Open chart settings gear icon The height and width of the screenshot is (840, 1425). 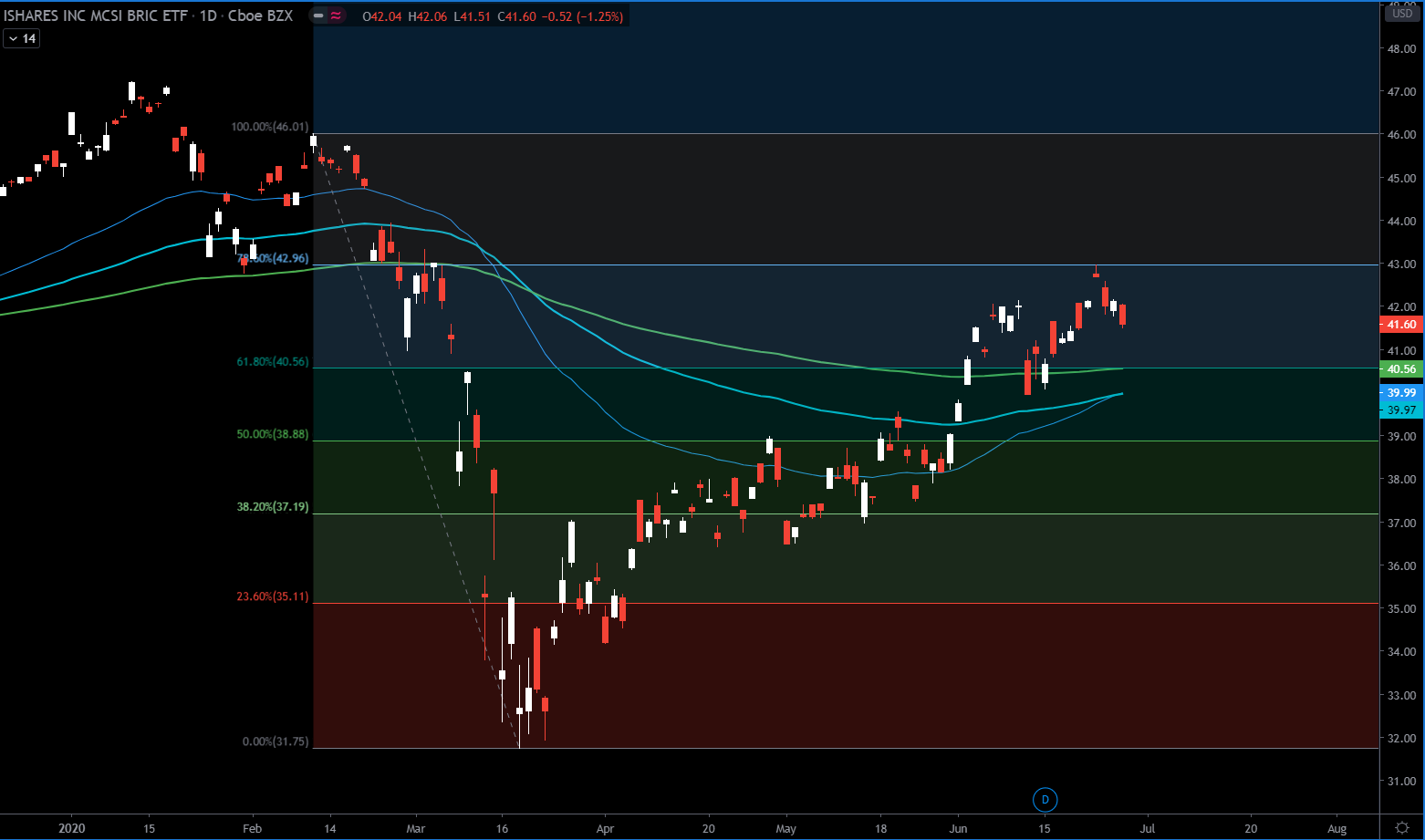[x=1402, y=827]
